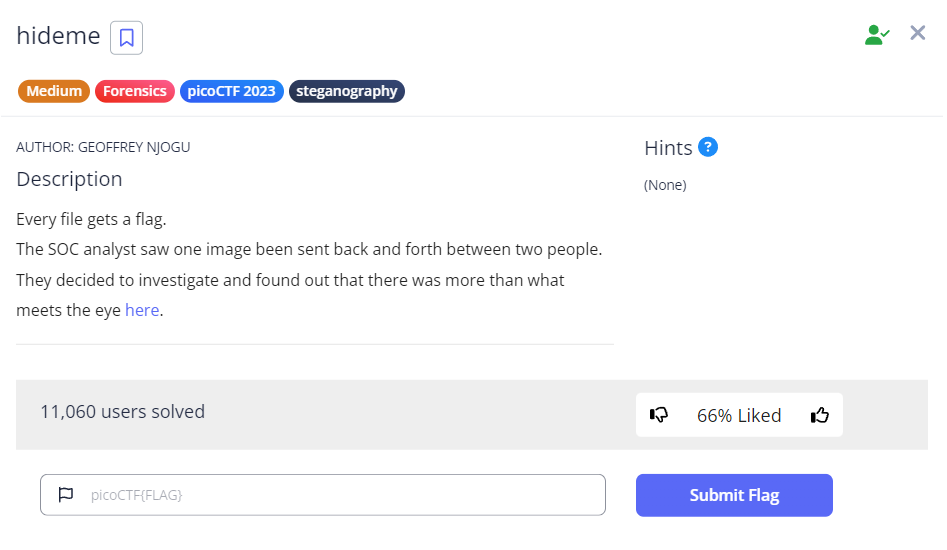
Task: Click the green solved user icon
Action: 877,35
